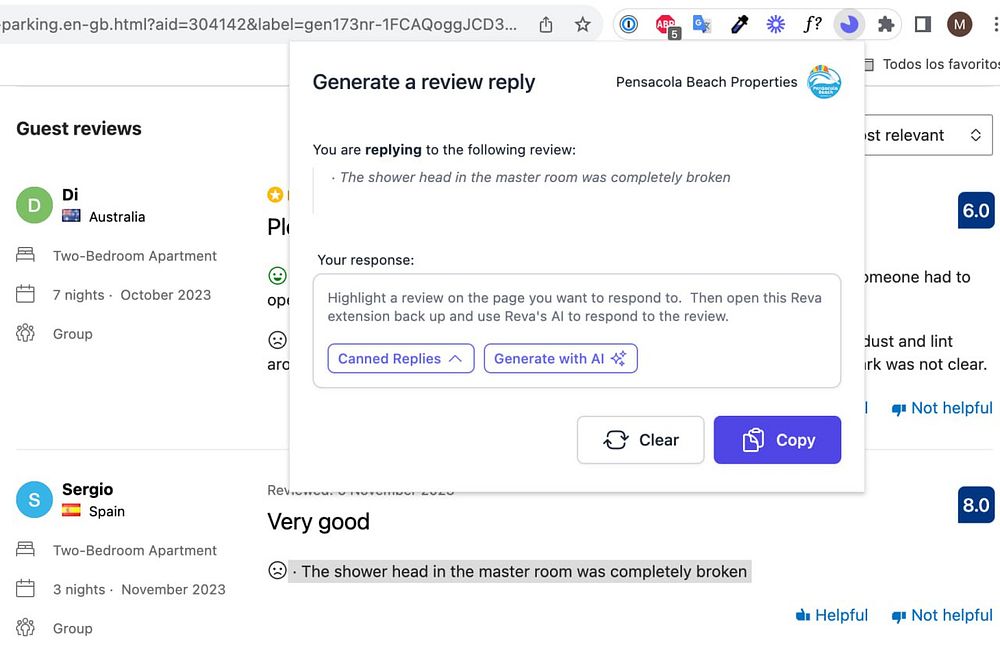Click the Generate a review reply heading
The width and height of the screenshot is (1000, 665).
pyautogui.click(x=423, y=82)
